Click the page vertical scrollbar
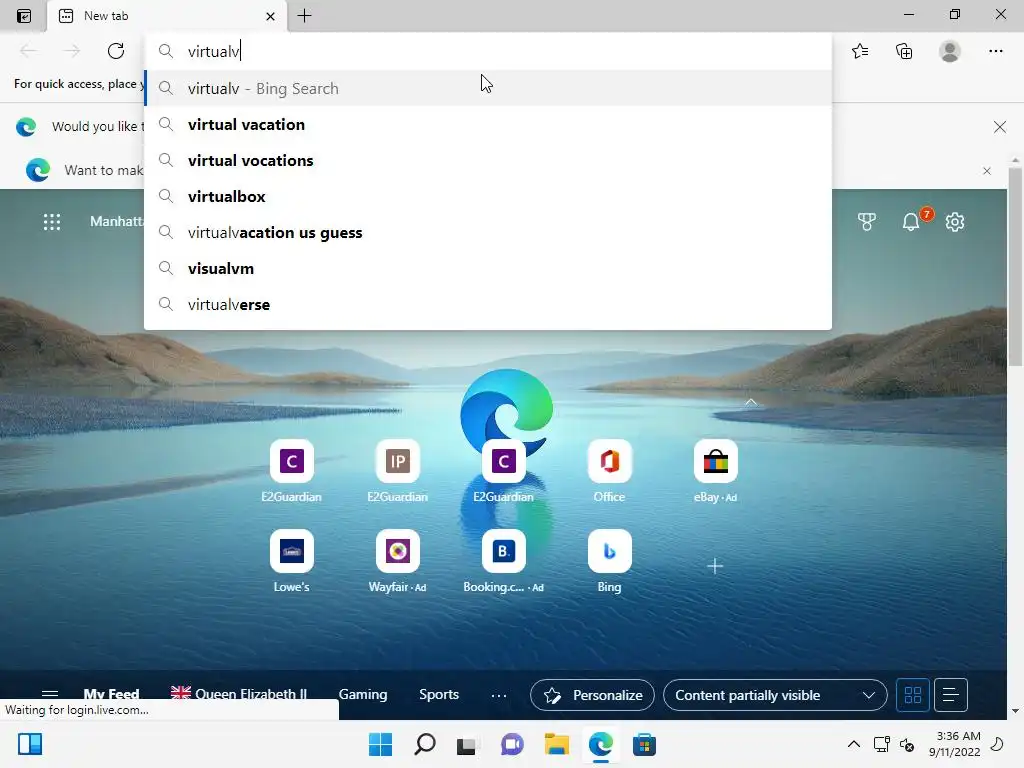Viewport: 1024px width, 768px height. coord(1015,266)
